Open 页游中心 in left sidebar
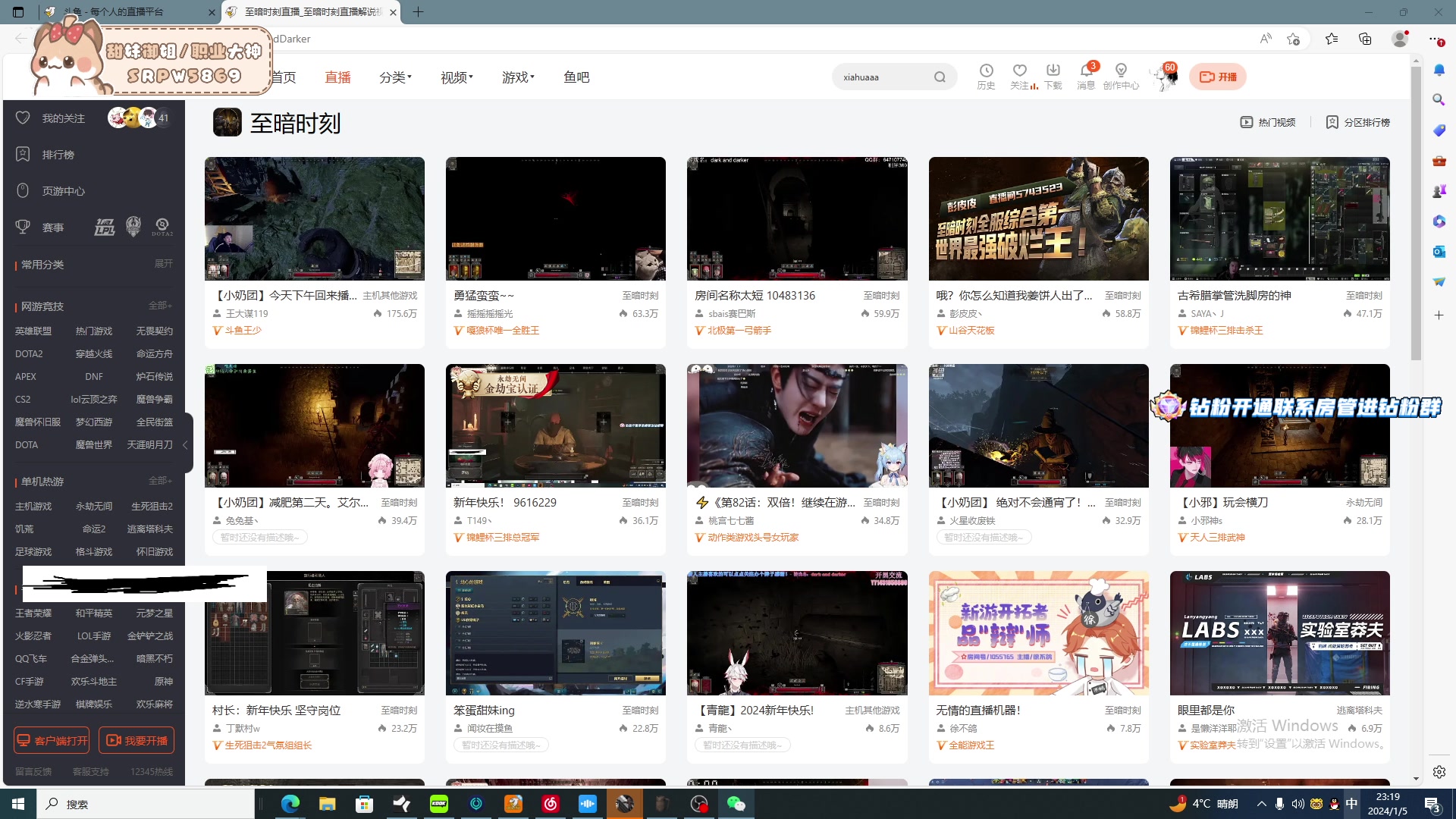Viewport: 1456px width, 819px height. tap(50, 191)
